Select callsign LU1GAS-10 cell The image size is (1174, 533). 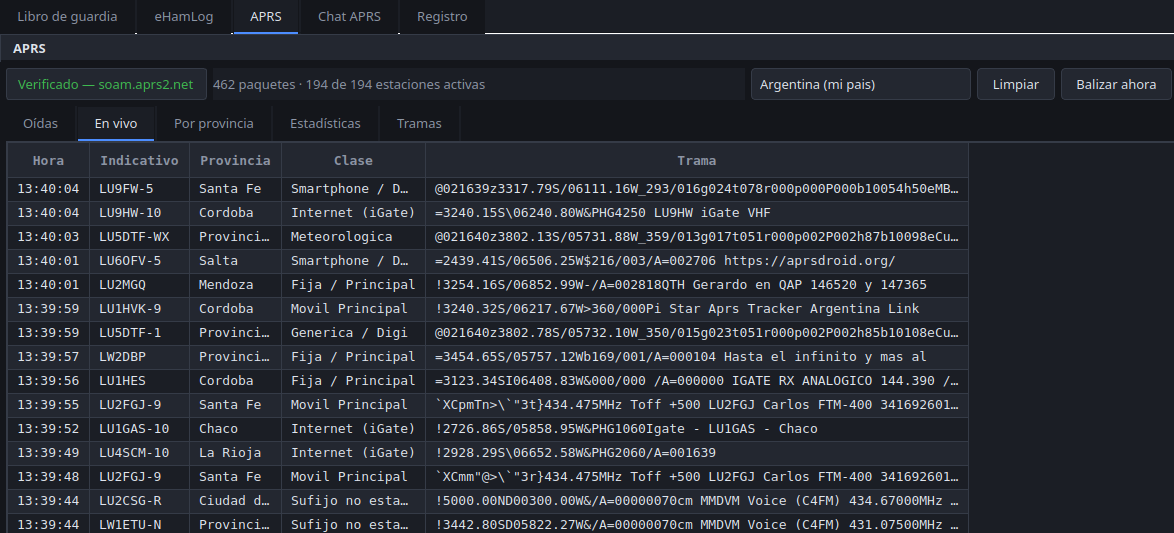[139, 428]
